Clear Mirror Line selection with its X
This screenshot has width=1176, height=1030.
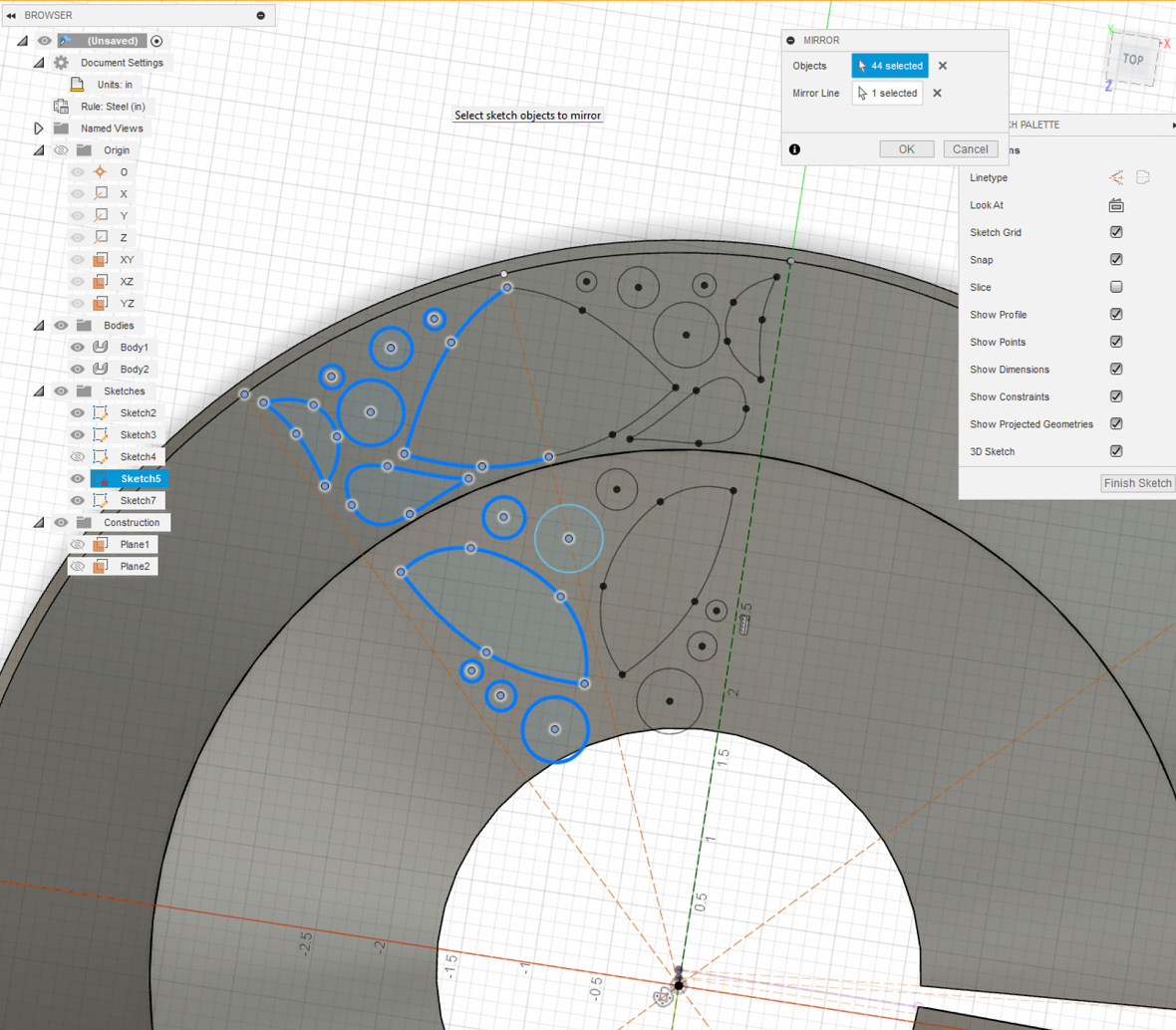pos(936,93)
